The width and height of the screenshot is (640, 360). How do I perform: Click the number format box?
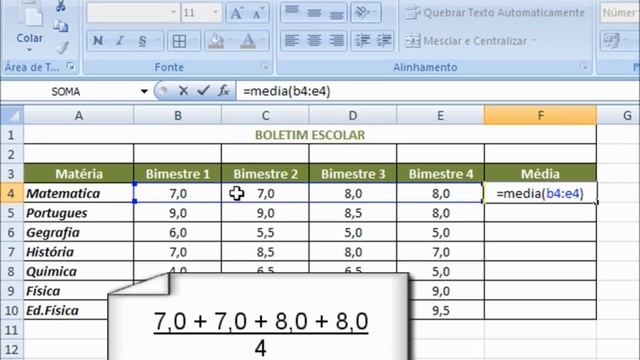click(x=620, y=13)
